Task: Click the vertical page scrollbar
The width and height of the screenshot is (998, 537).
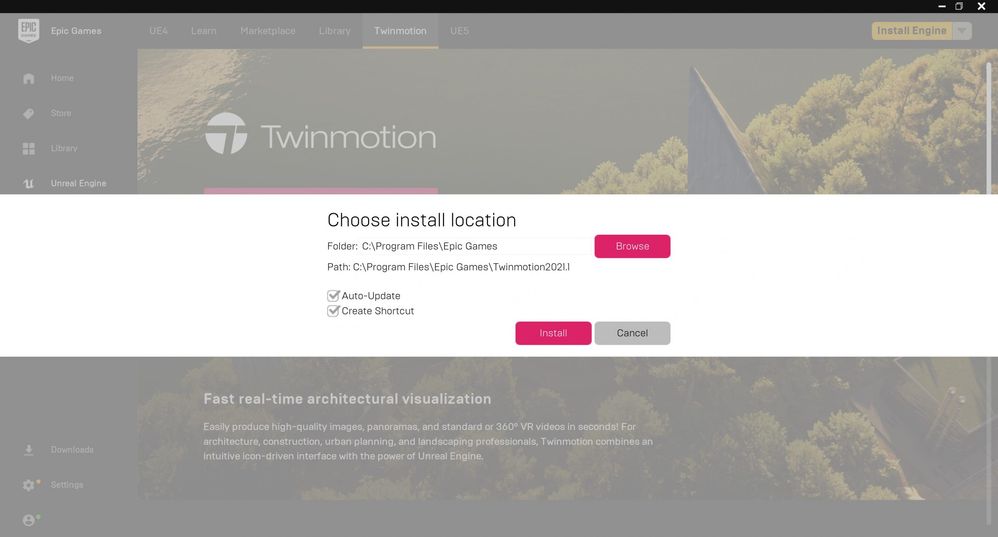Action: [988, 127]
